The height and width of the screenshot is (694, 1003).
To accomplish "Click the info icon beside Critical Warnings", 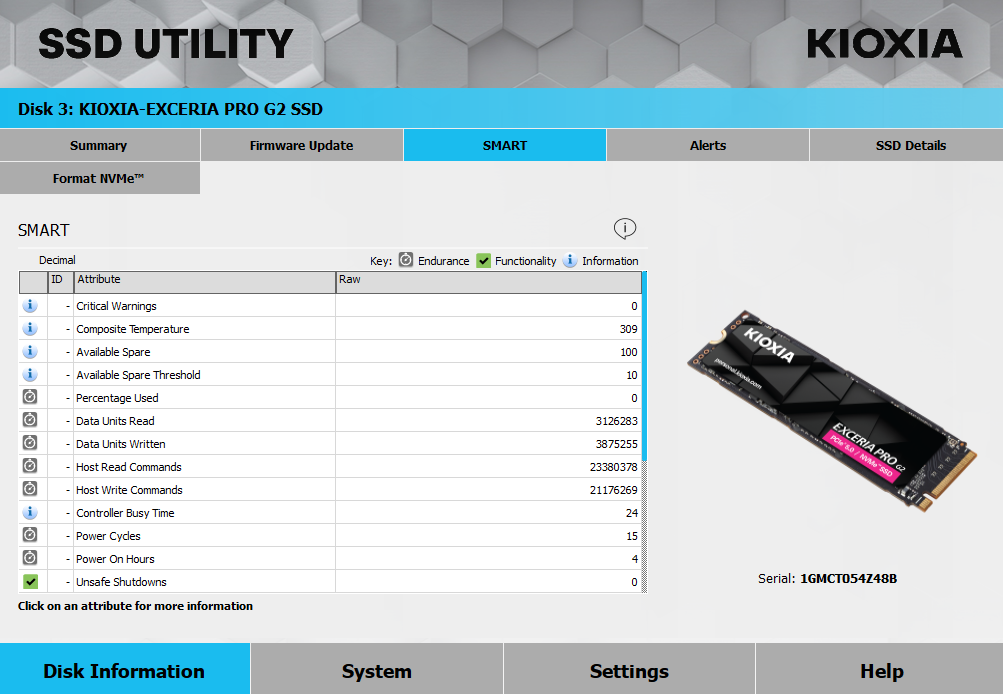I will point(29,306).
